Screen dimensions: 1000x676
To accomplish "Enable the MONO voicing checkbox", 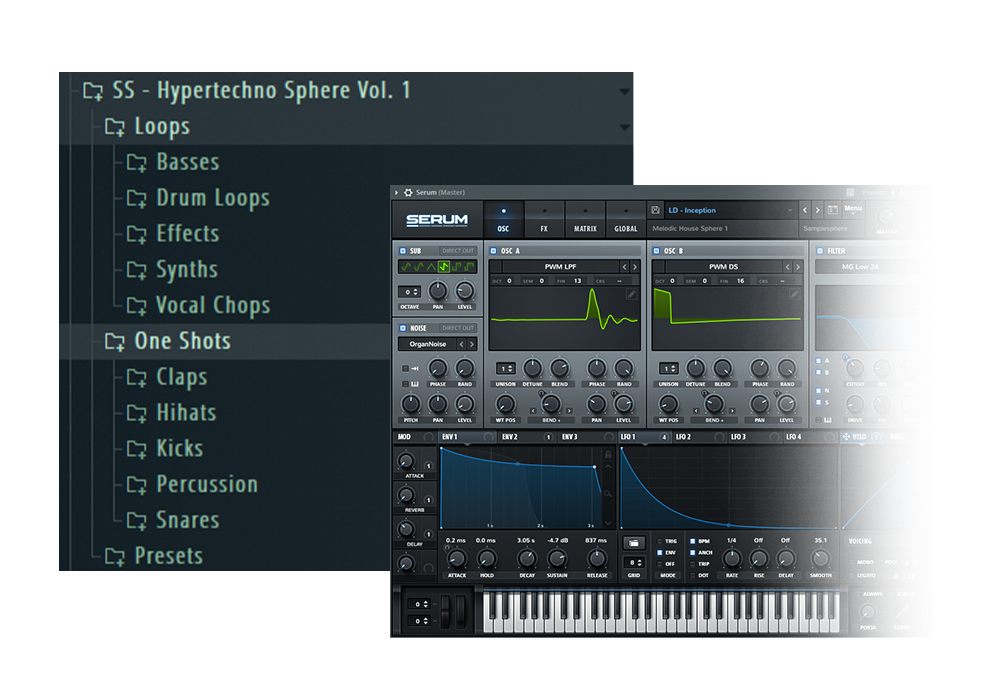I will click(852, 562).
